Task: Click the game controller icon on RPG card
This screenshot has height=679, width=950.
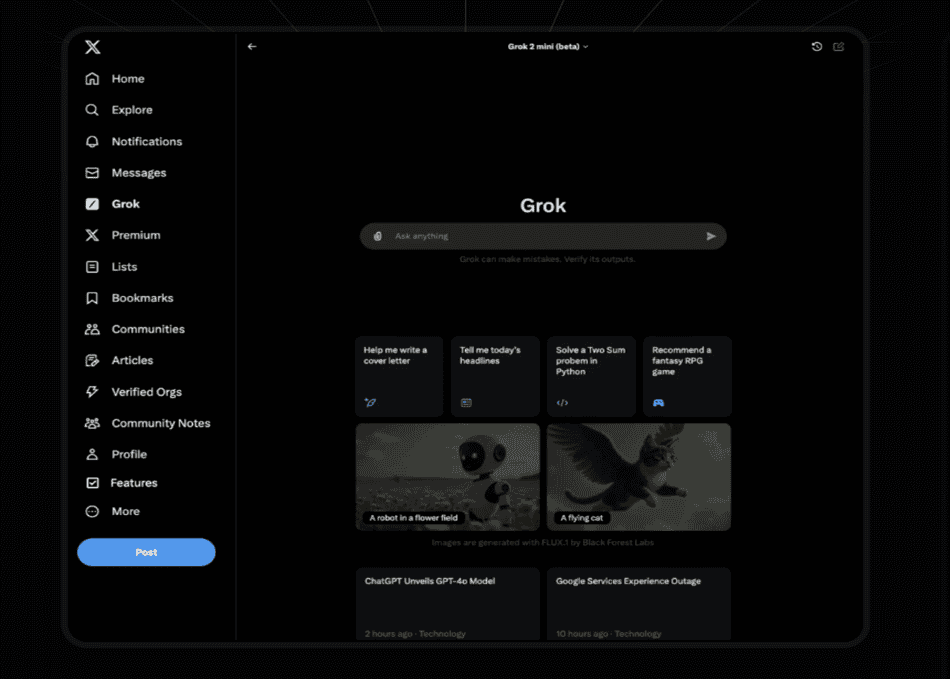Action: 659,402
